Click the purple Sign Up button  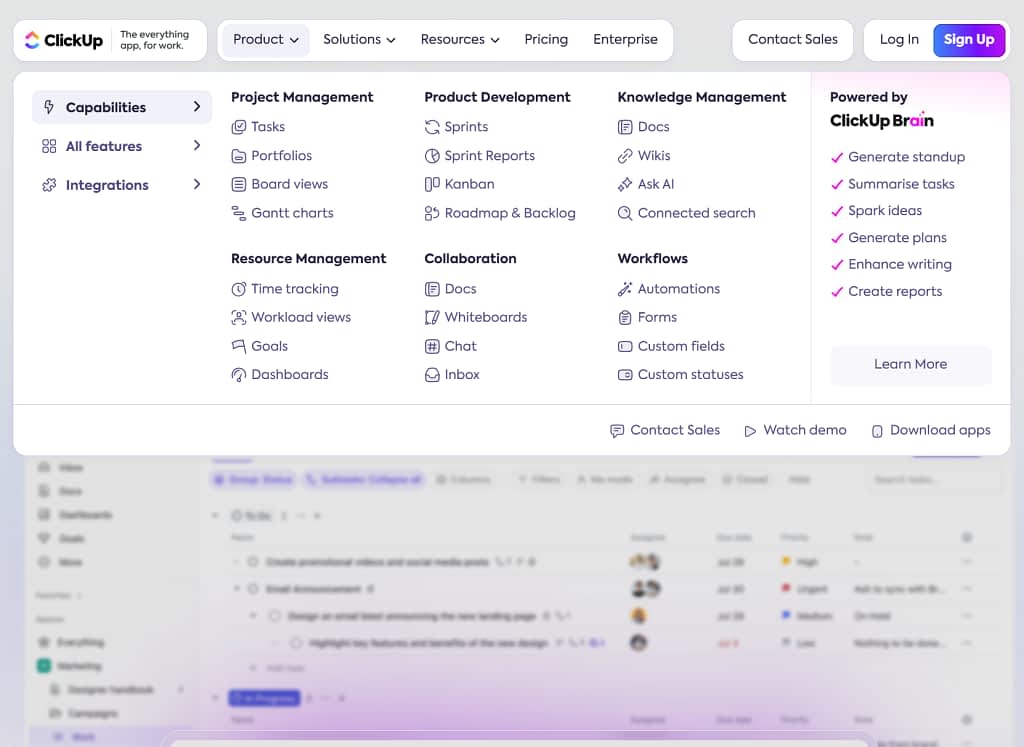969,40
